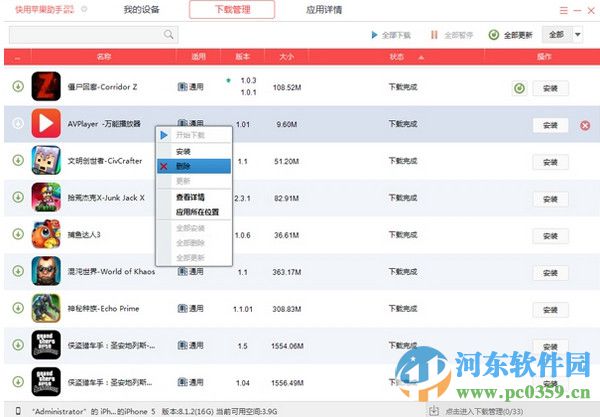This screenshot has width=600, height=417.
Task: Click the version 1.5 GTA app icon
Action: (x=46, y=345)
